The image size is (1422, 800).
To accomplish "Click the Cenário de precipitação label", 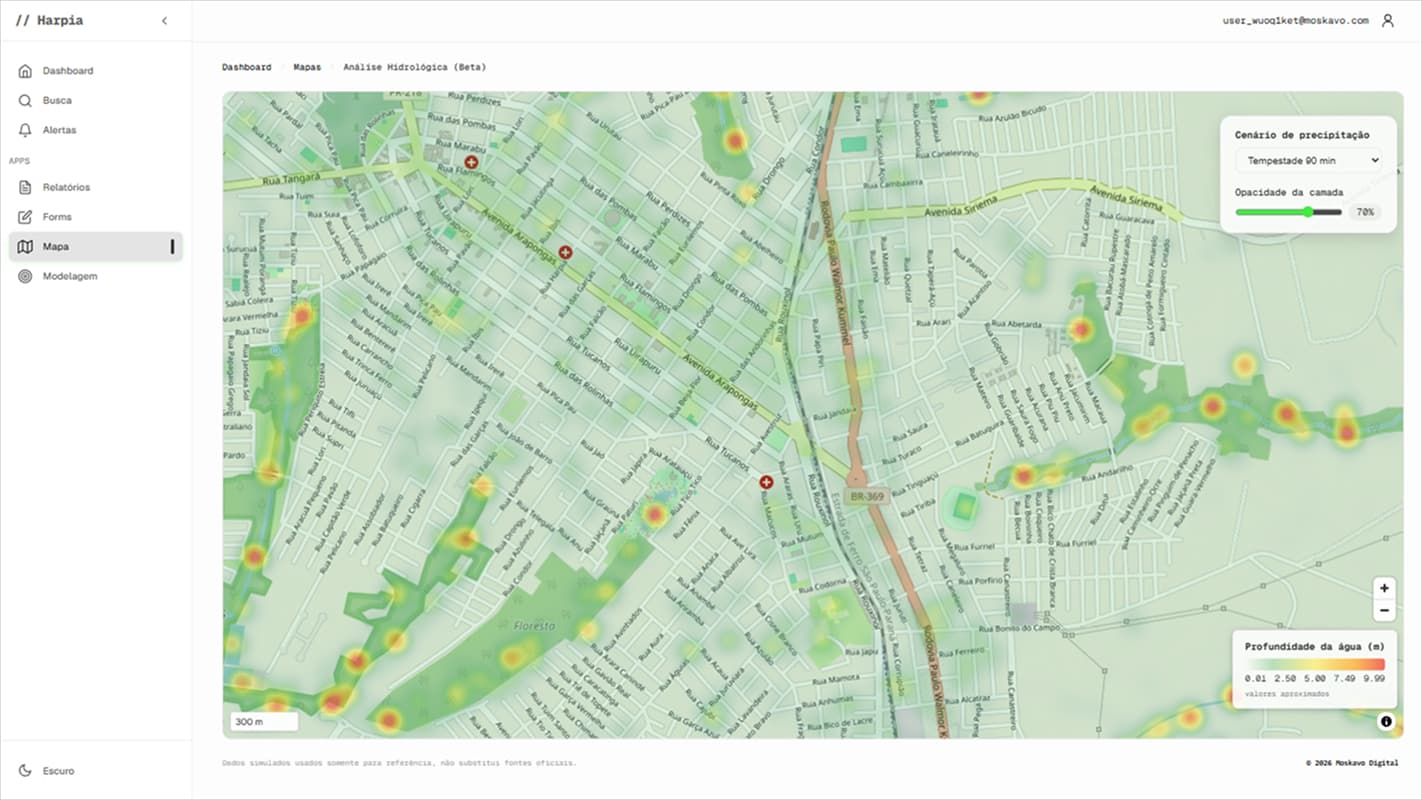I will point(1302,135).
